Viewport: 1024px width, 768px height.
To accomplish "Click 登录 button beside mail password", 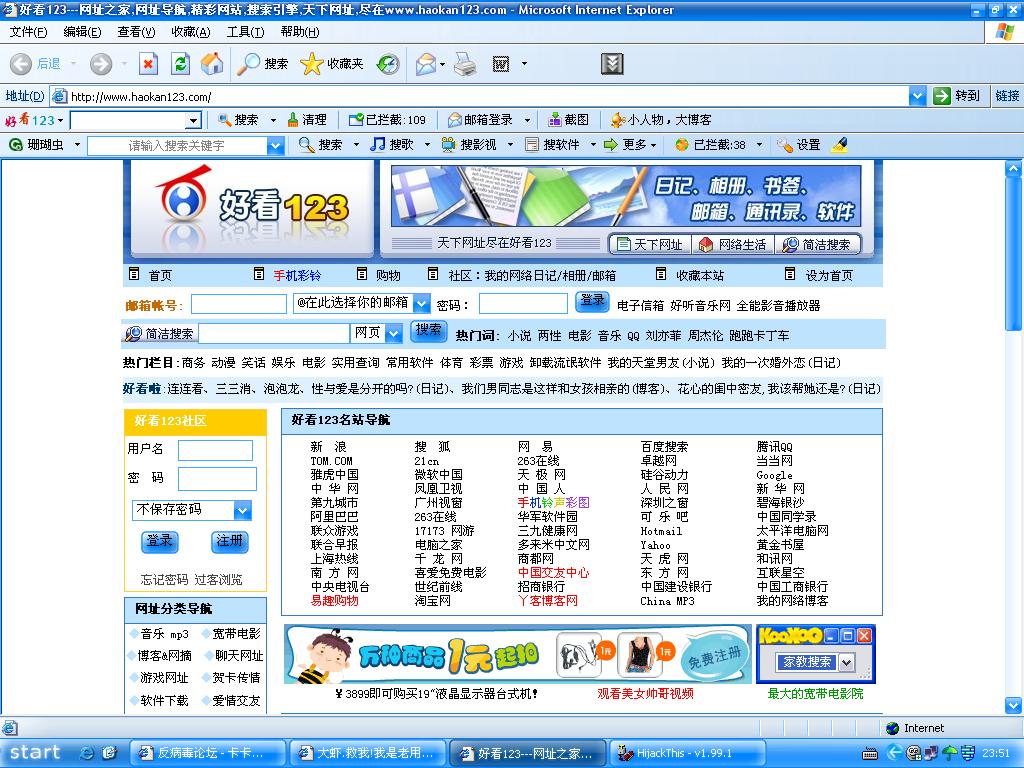I will [592, 300].
